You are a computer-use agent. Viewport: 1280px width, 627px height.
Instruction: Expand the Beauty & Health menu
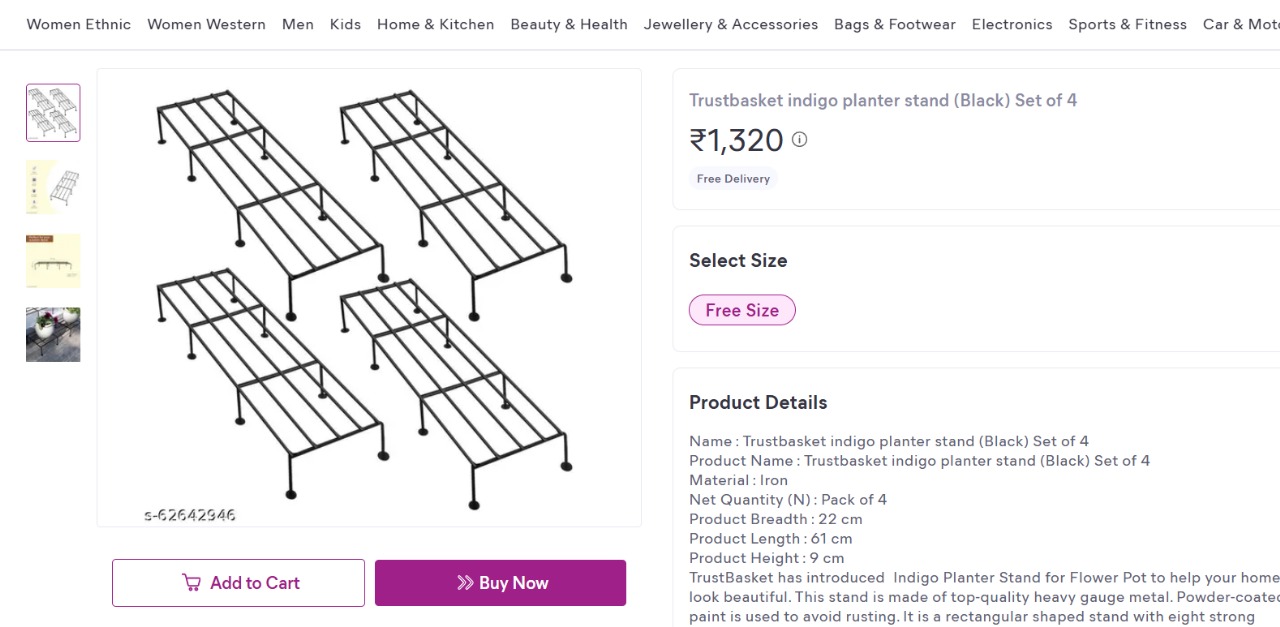[569, 24]
